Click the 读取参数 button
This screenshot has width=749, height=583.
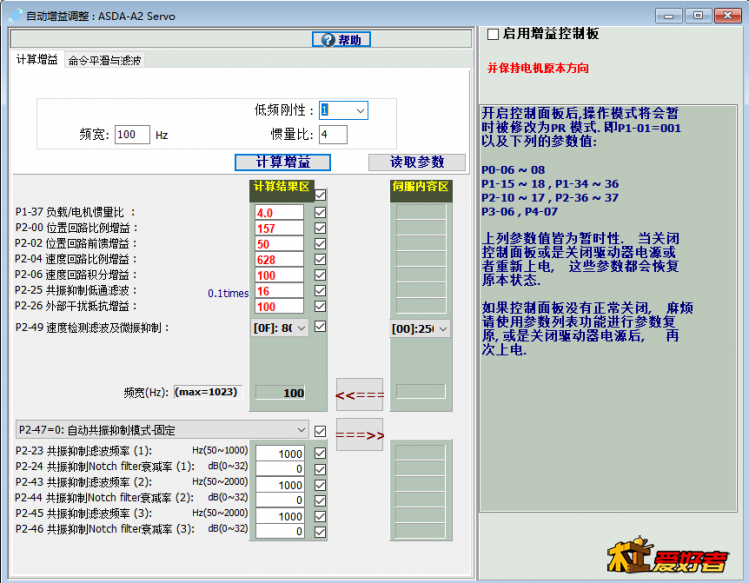[x=417, y=162]
